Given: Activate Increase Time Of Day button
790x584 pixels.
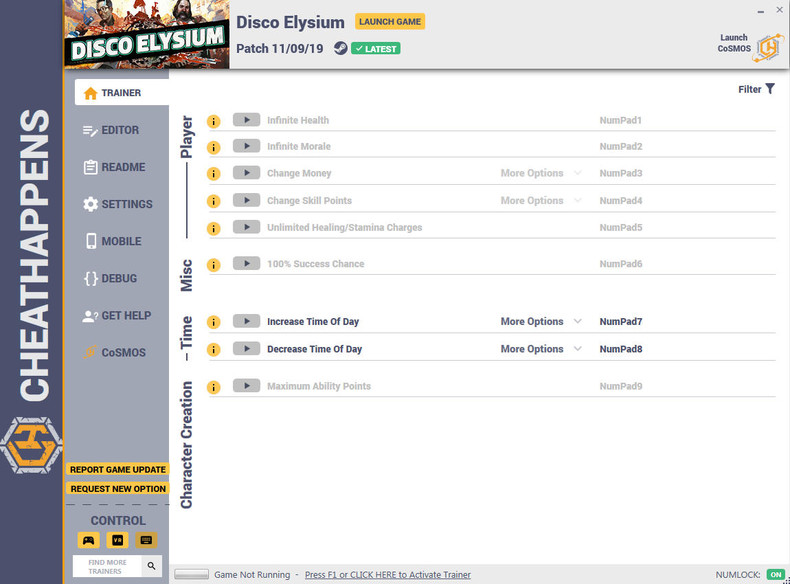Looking at the screenshot, I should [x=246, y=321].
